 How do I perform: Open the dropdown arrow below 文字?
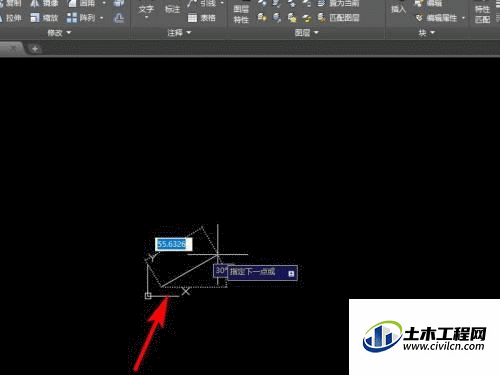coord(146,17)
